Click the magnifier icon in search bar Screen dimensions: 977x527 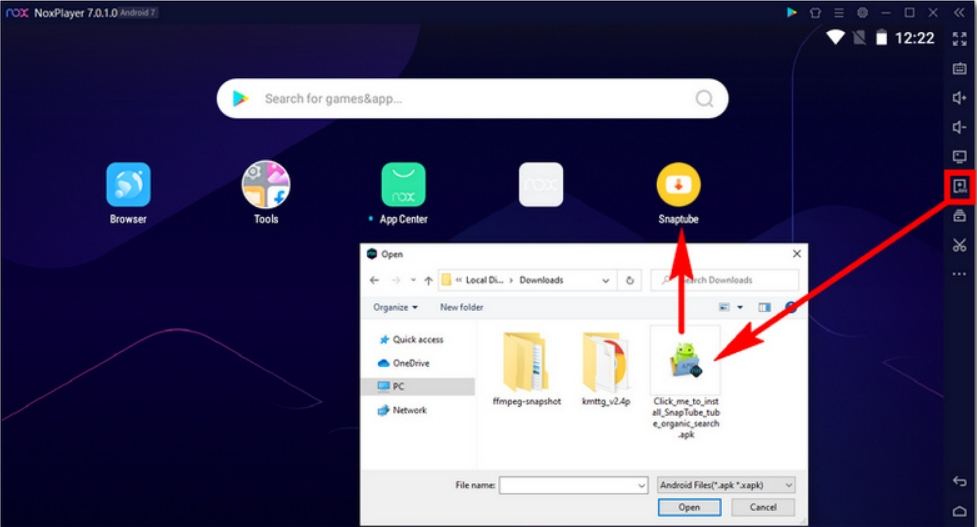[704, 98]
